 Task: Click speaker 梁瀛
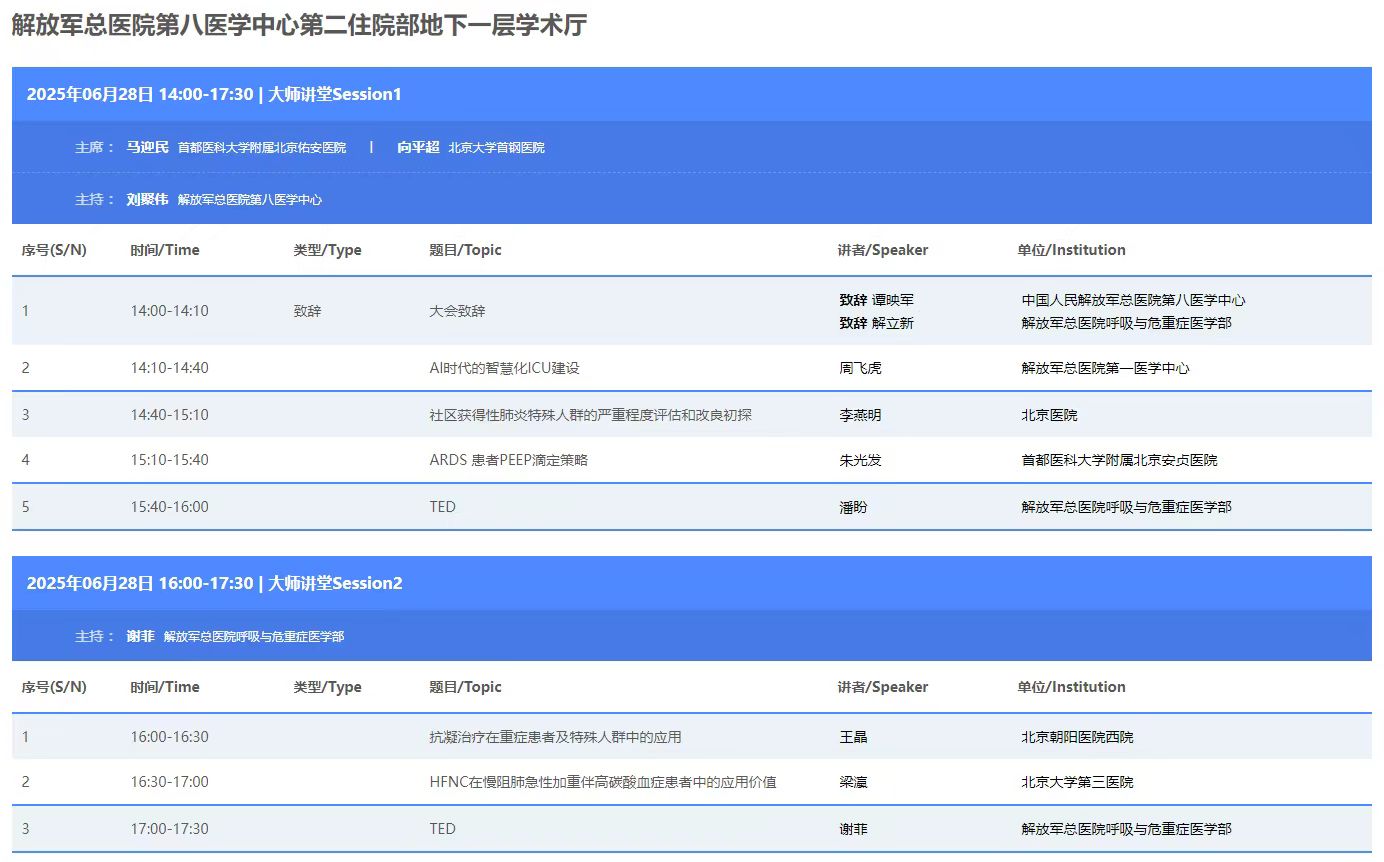853,782
